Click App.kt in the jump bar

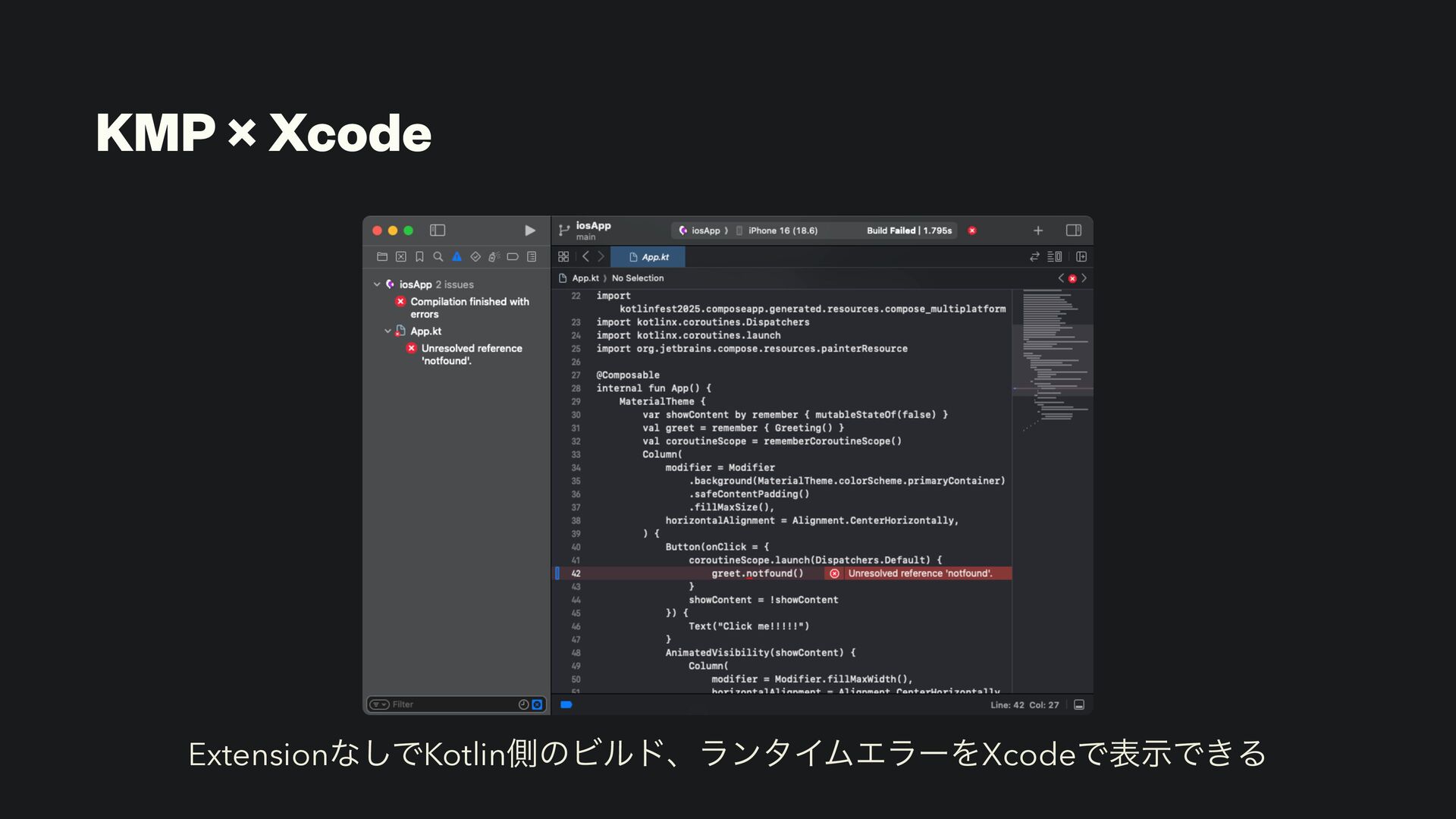tap(585, 278)
